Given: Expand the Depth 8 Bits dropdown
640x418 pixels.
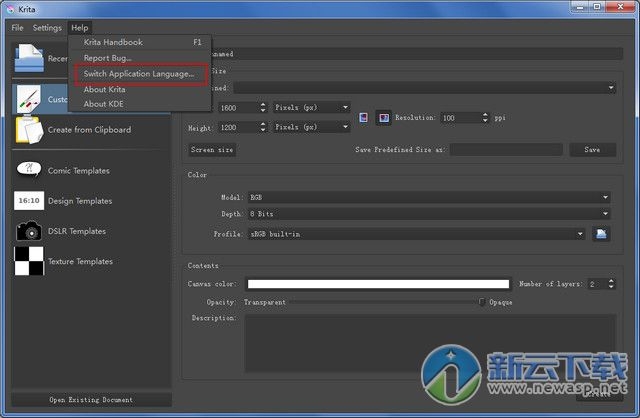Looking at the screenshot, I should 428,214.
